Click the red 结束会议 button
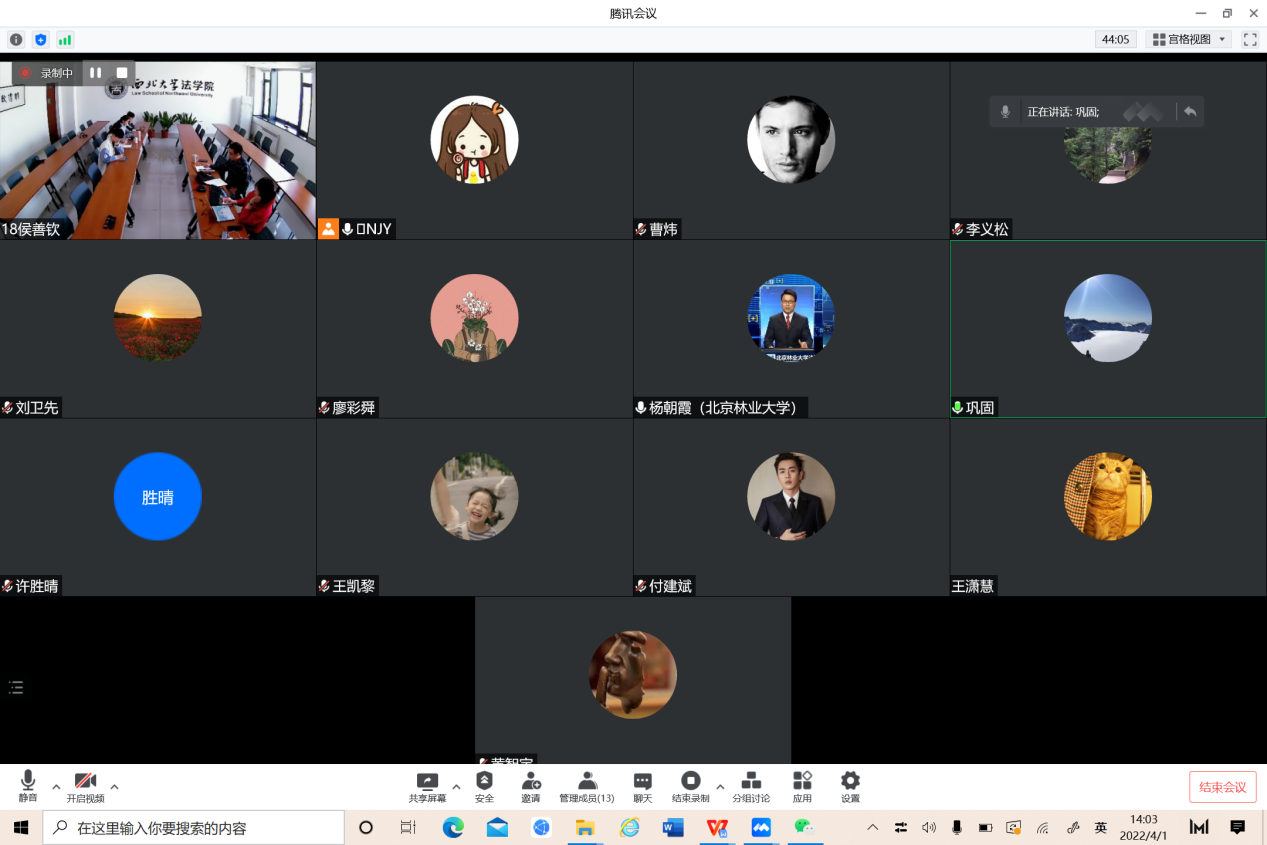 [x=1222, y=787]
